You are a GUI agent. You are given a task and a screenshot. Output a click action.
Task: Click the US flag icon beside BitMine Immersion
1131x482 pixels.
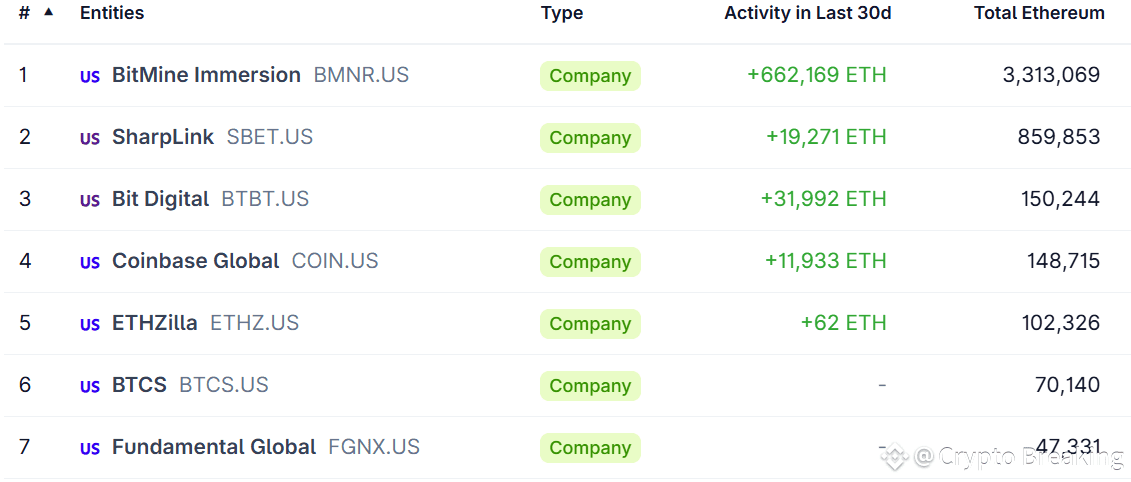pyautogui.click(x=90, y=76)
